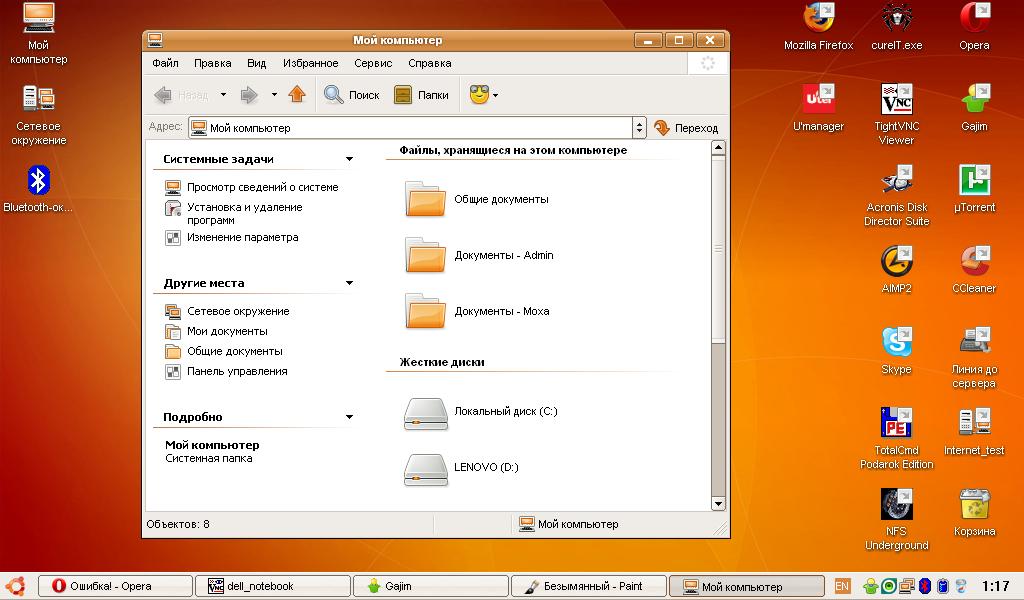Open the Forward history dropdown arrow

(274, 95)
